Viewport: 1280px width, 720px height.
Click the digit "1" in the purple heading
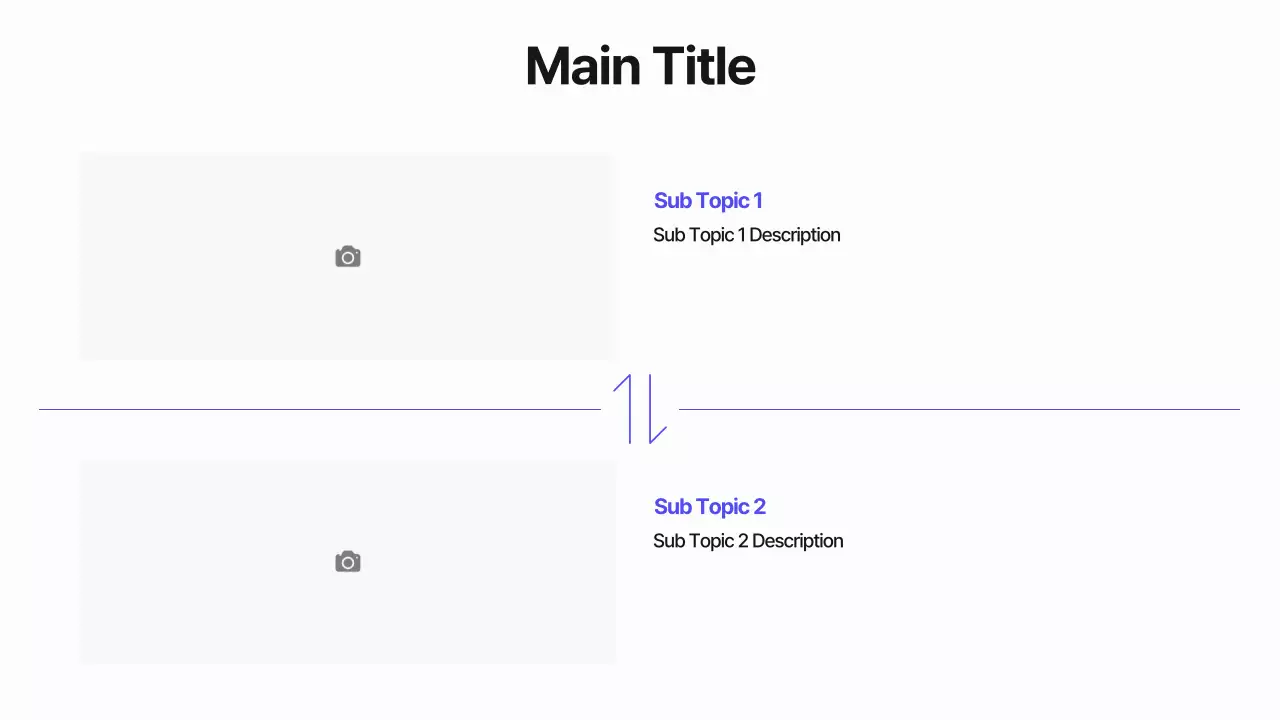point(758,201)
